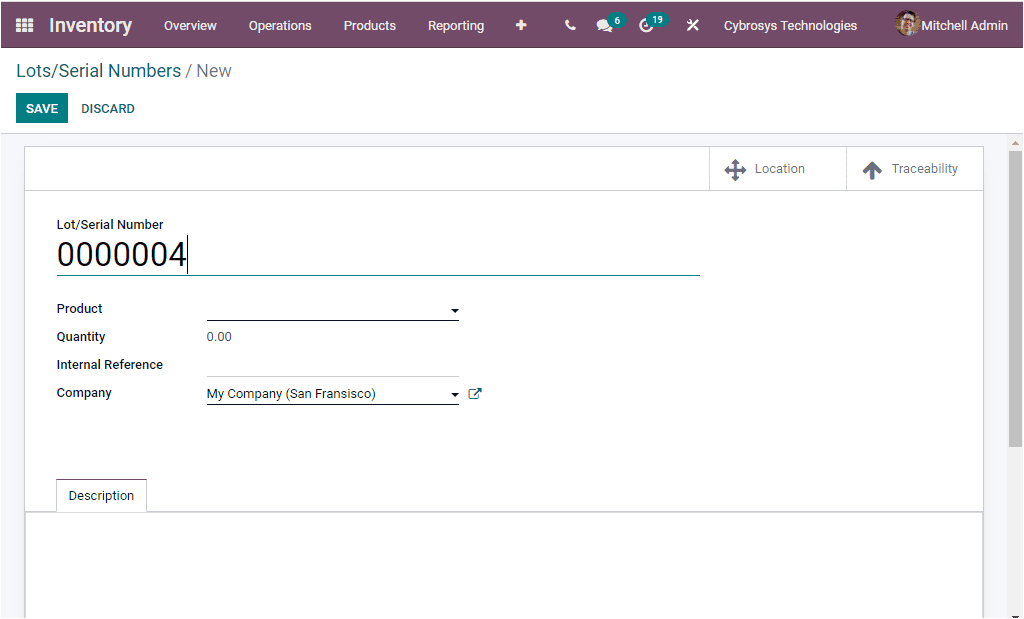The height and width of the screenshot is (619, 1024).
Task: Open Company record external link icon
Action: tap(474, 393)
